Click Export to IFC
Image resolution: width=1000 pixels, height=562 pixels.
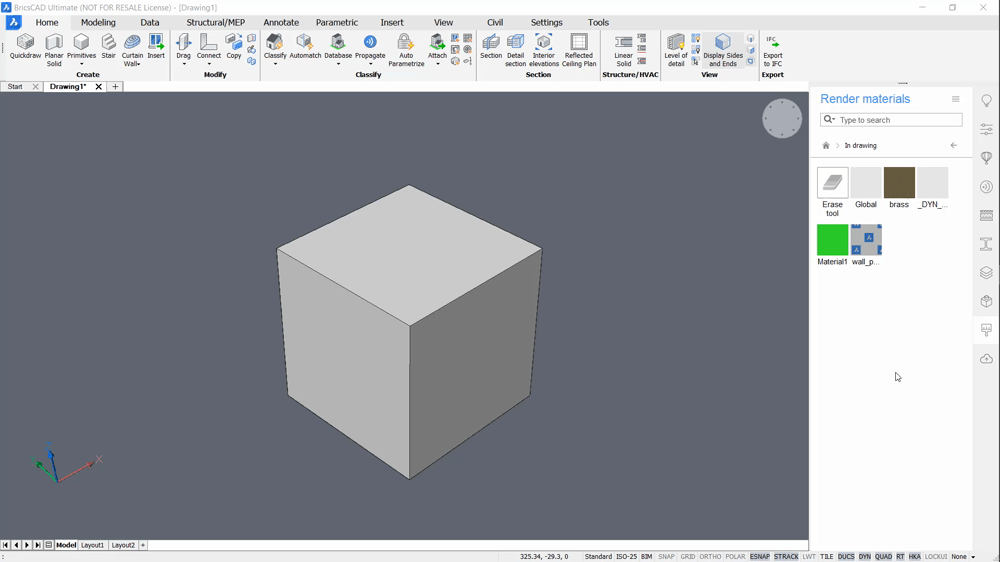coord(773,50)
